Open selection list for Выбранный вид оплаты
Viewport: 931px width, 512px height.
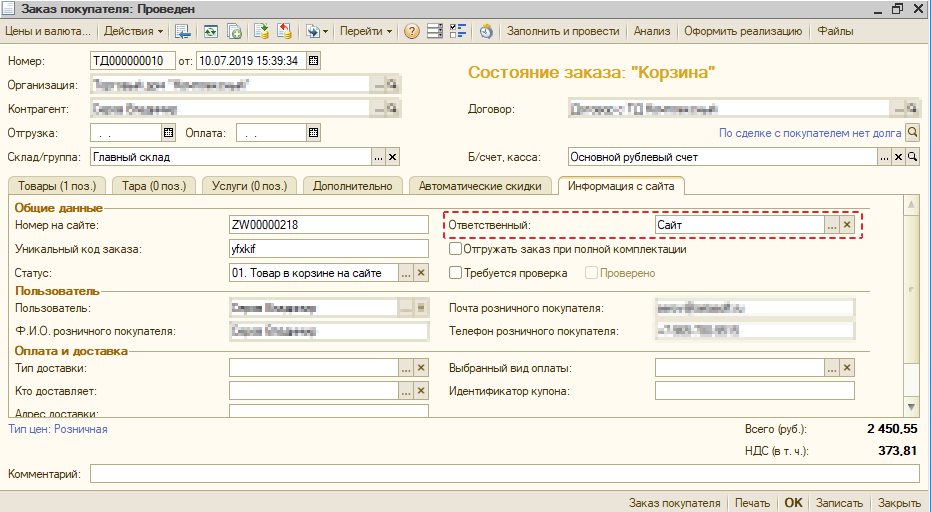[832, 368]
